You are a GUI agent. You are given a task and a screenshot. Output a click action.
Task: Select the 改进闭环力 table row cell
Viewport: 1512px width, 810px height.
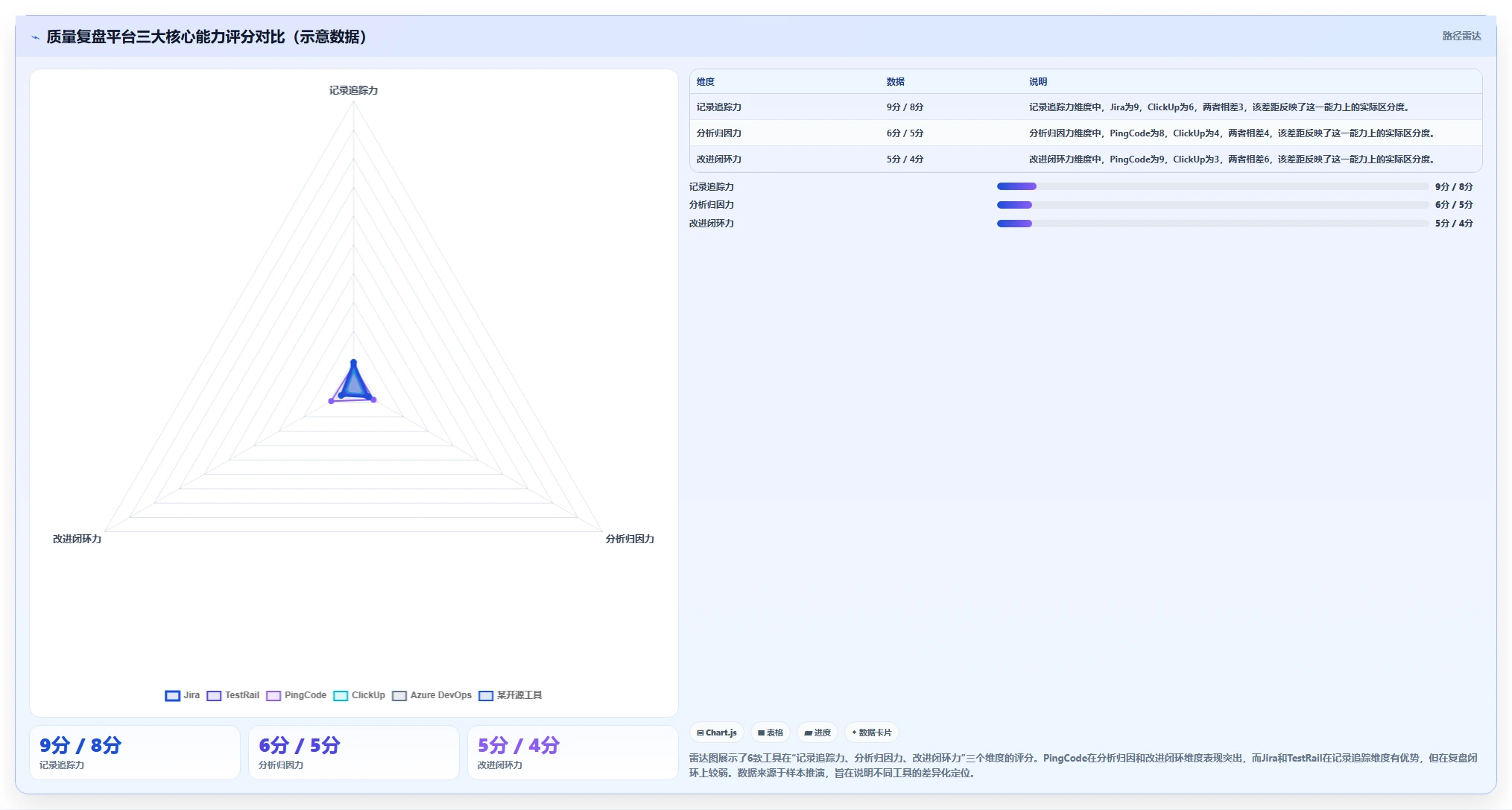tap(719, 159)
